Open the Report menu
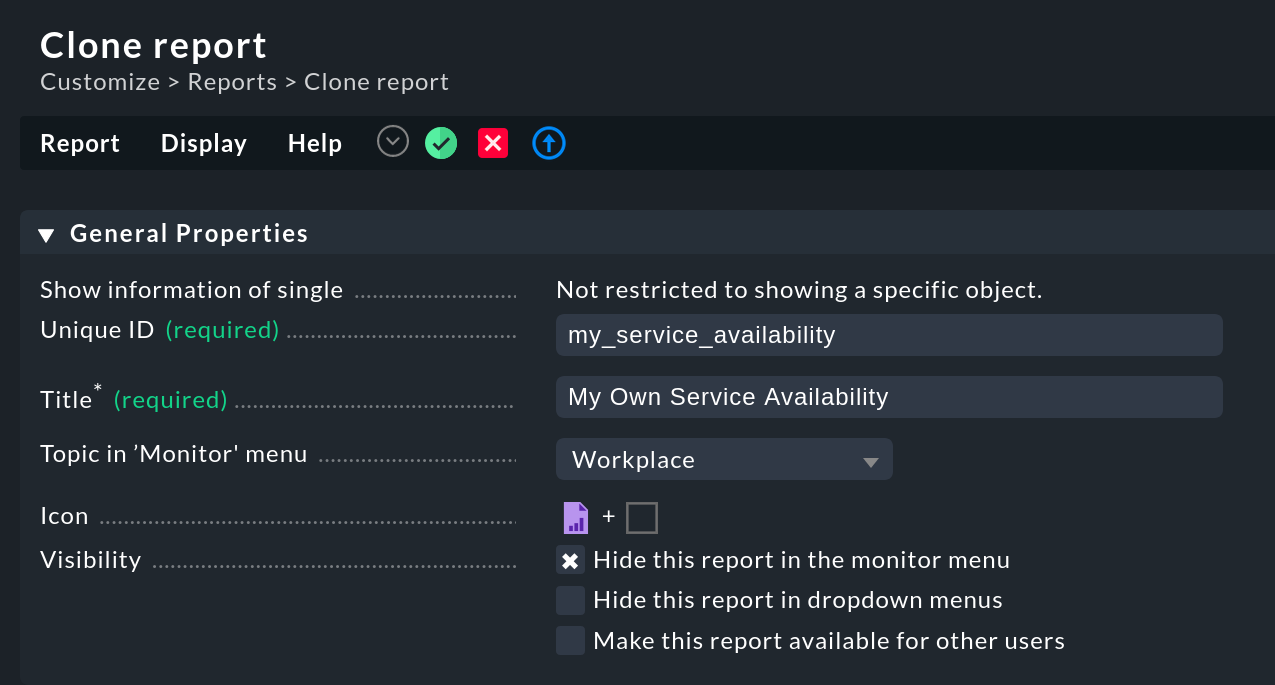Image resolution: width=1275 pixels, height=685 pixels. [80, 143]
